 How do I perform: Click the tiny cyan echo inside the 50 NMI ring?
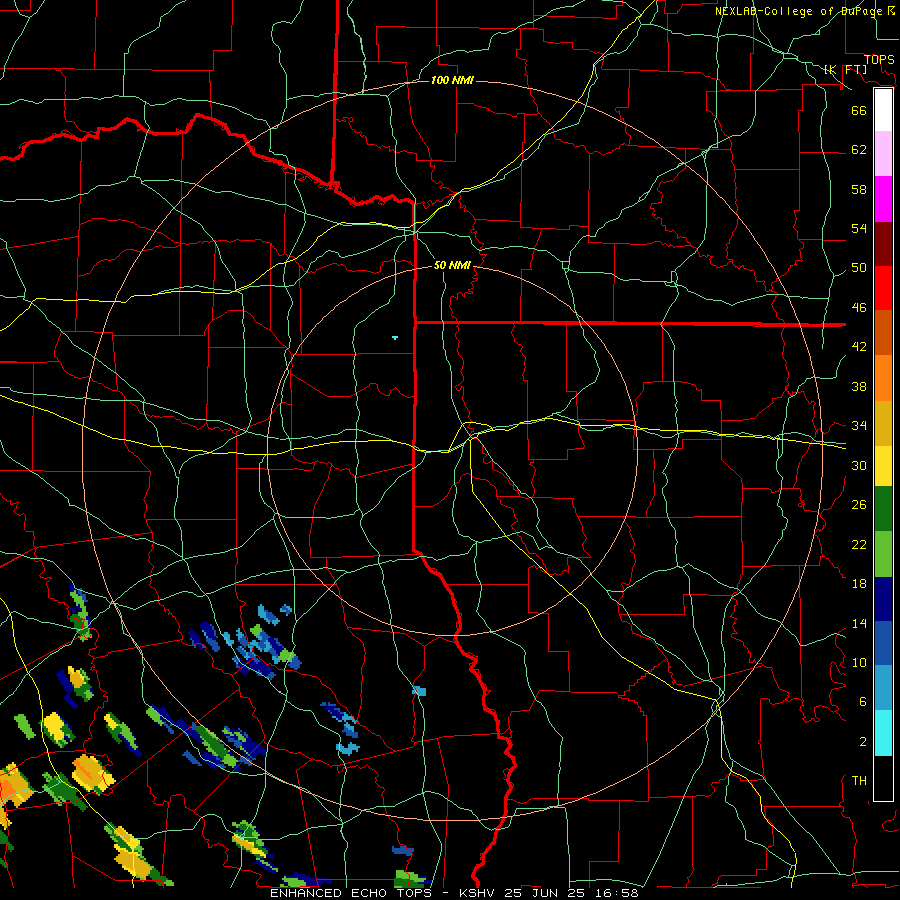(x=395, y=338)
